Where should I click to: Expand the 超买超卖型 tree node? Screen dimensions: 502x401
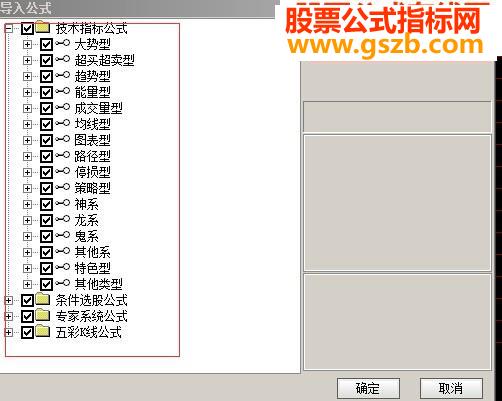28,61
